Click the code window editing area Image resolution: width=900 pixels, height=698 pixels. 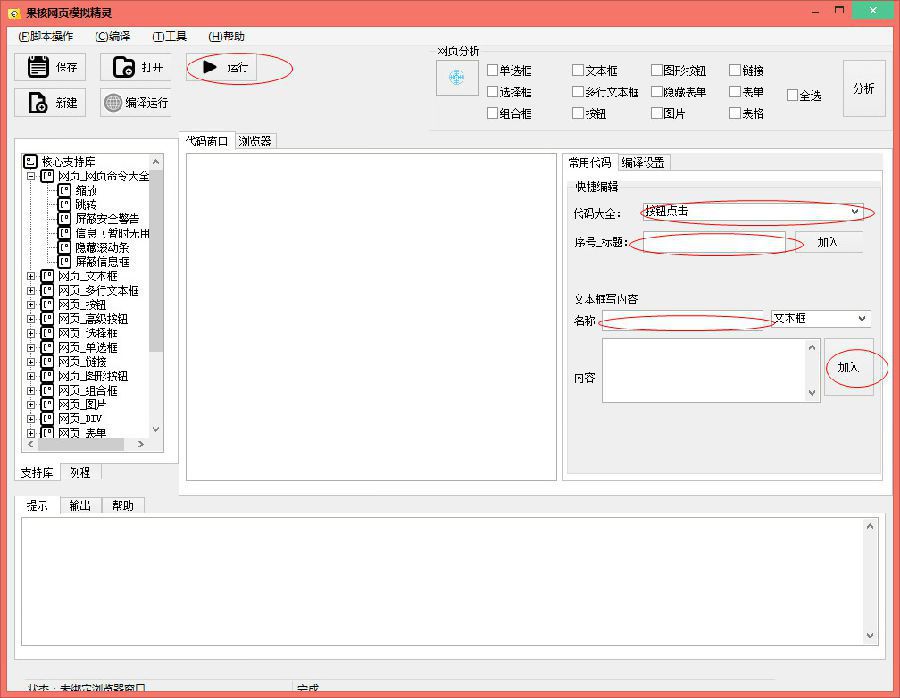tap(371, 317)
